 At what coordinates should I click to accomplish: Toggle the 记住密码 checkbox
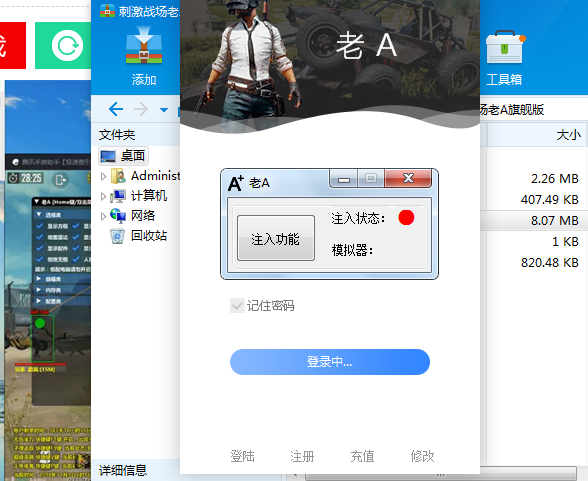(237, 306)
